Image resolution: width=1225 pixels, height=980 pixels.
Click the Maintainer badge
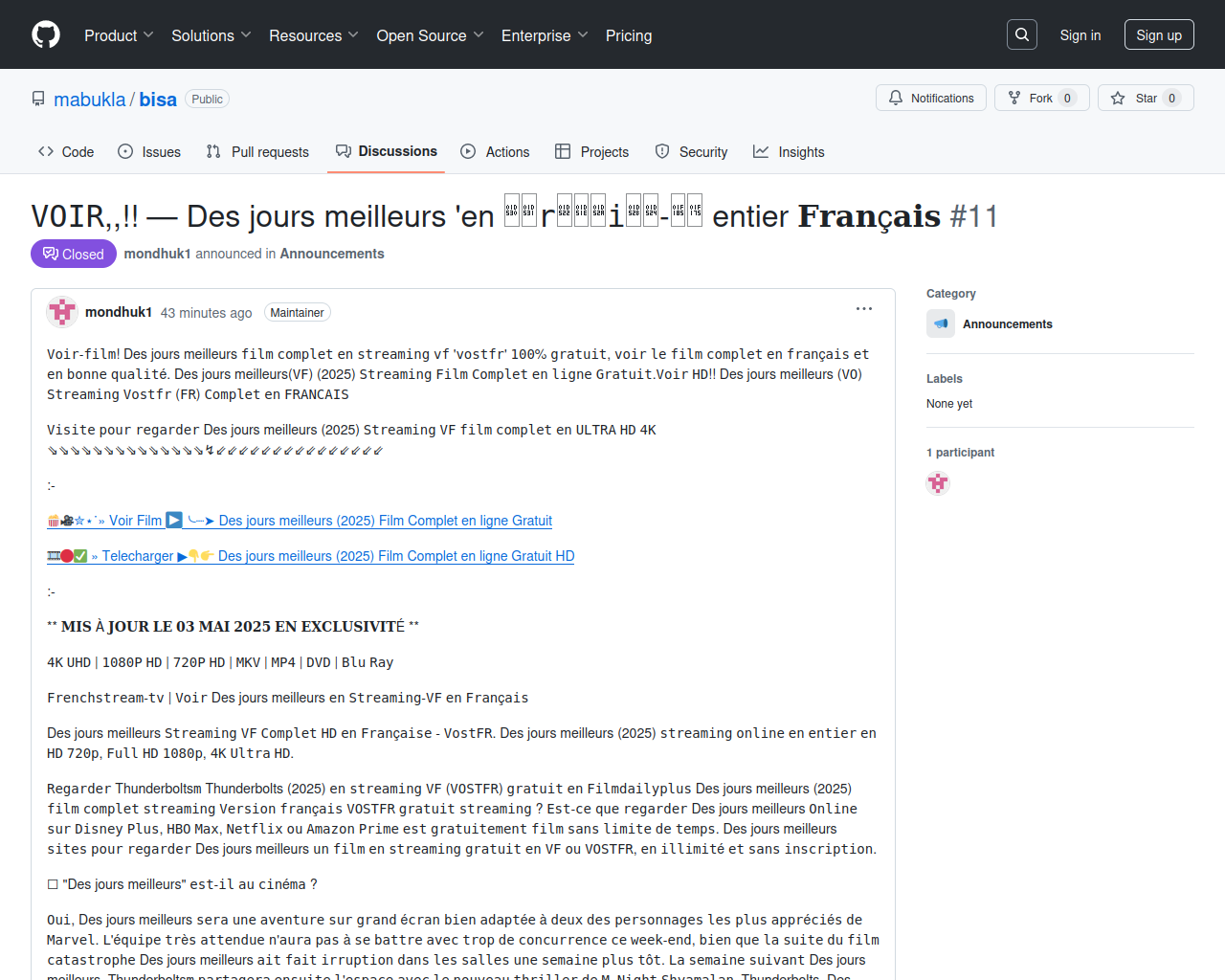(x=297, y=313)
